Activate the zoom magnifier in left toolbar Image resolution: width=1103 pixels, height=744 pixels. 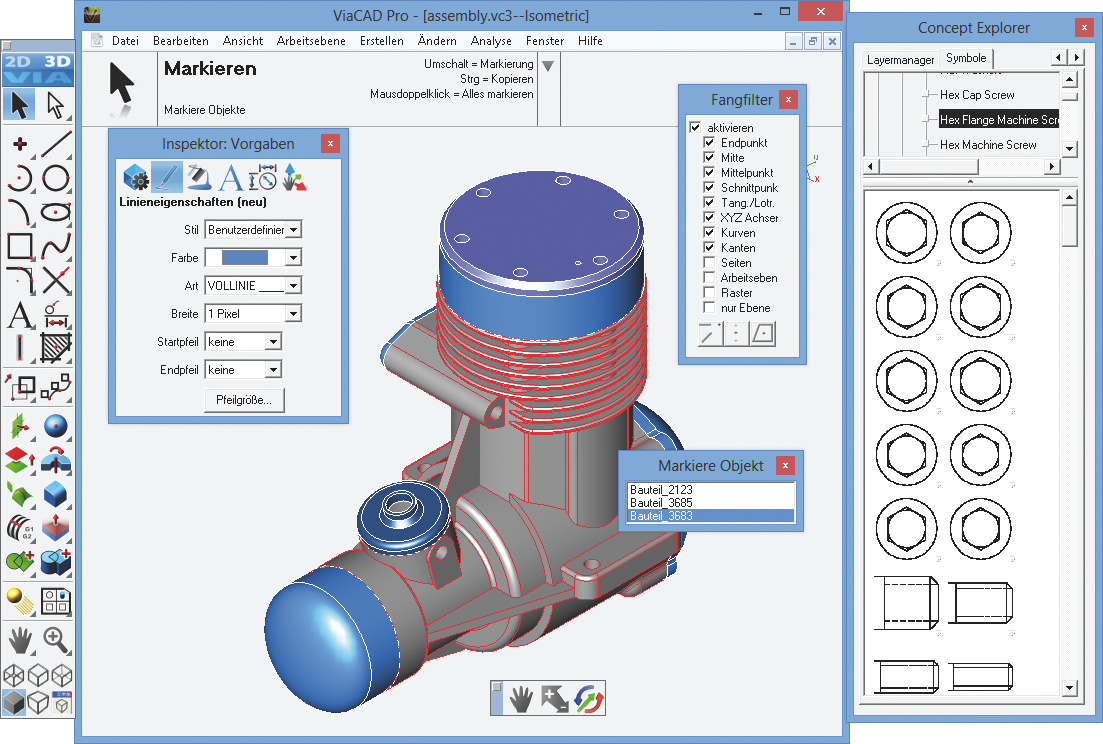coord(56,639)
